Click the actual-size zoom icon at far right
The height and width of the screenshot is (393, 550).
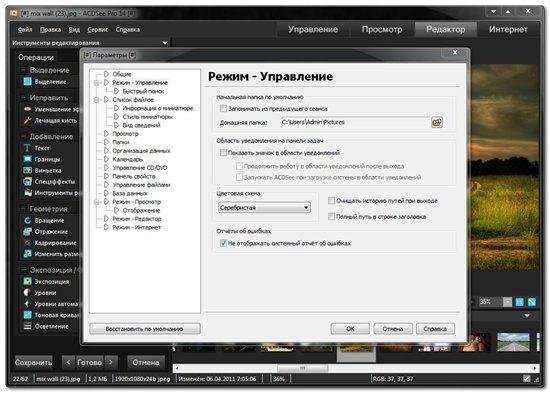pos(532,302)
